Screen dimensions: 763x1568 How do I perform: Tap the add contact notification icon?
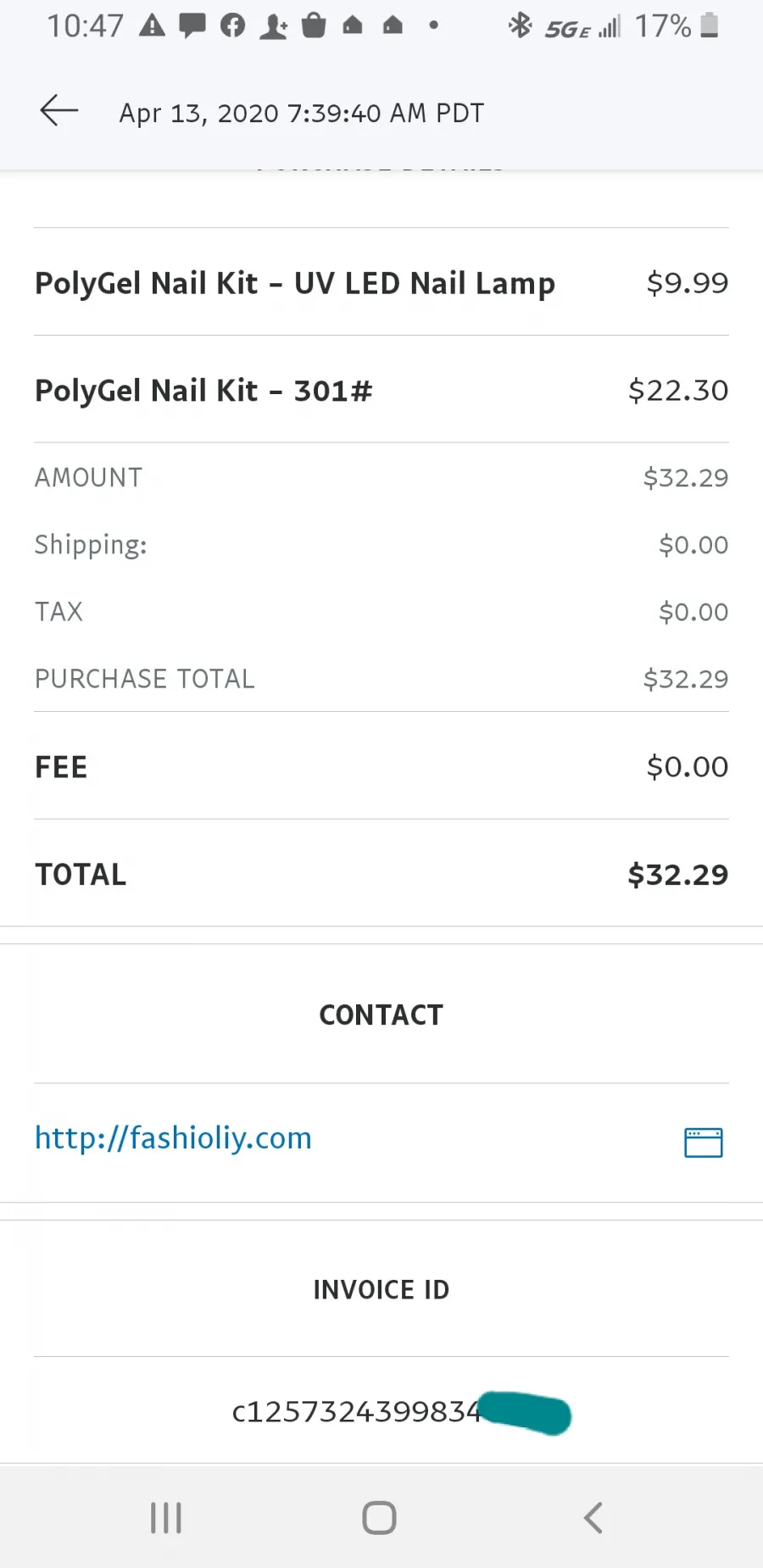click(273, 25)
